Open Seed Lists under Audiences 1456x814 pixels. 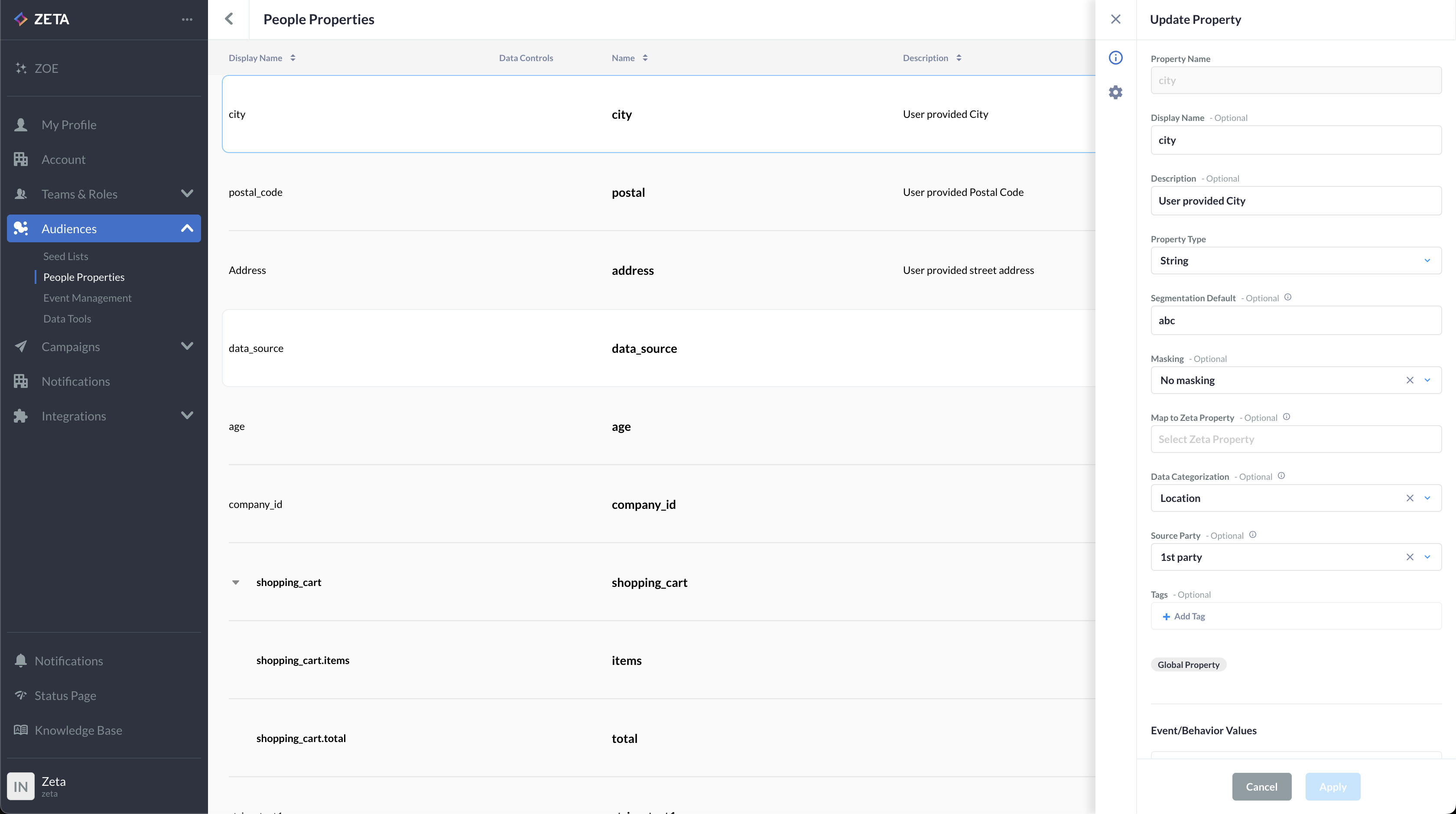65,256
